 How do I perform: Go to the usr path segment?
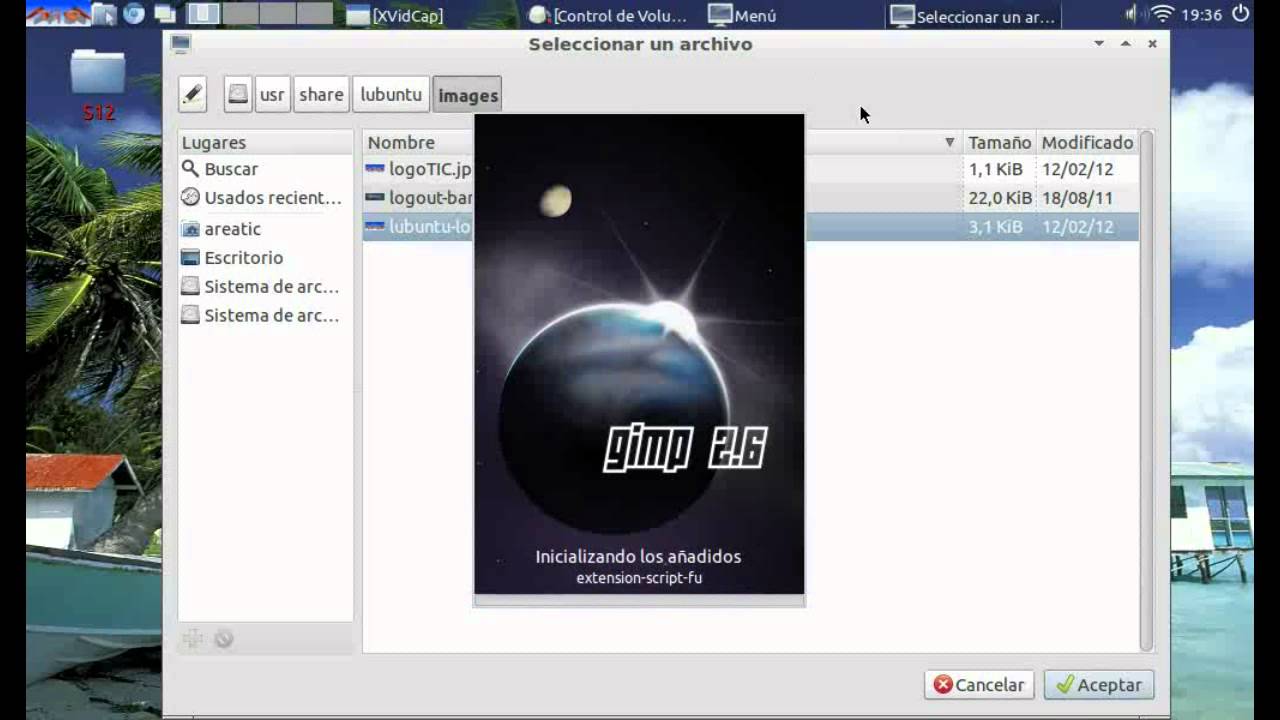272,95
